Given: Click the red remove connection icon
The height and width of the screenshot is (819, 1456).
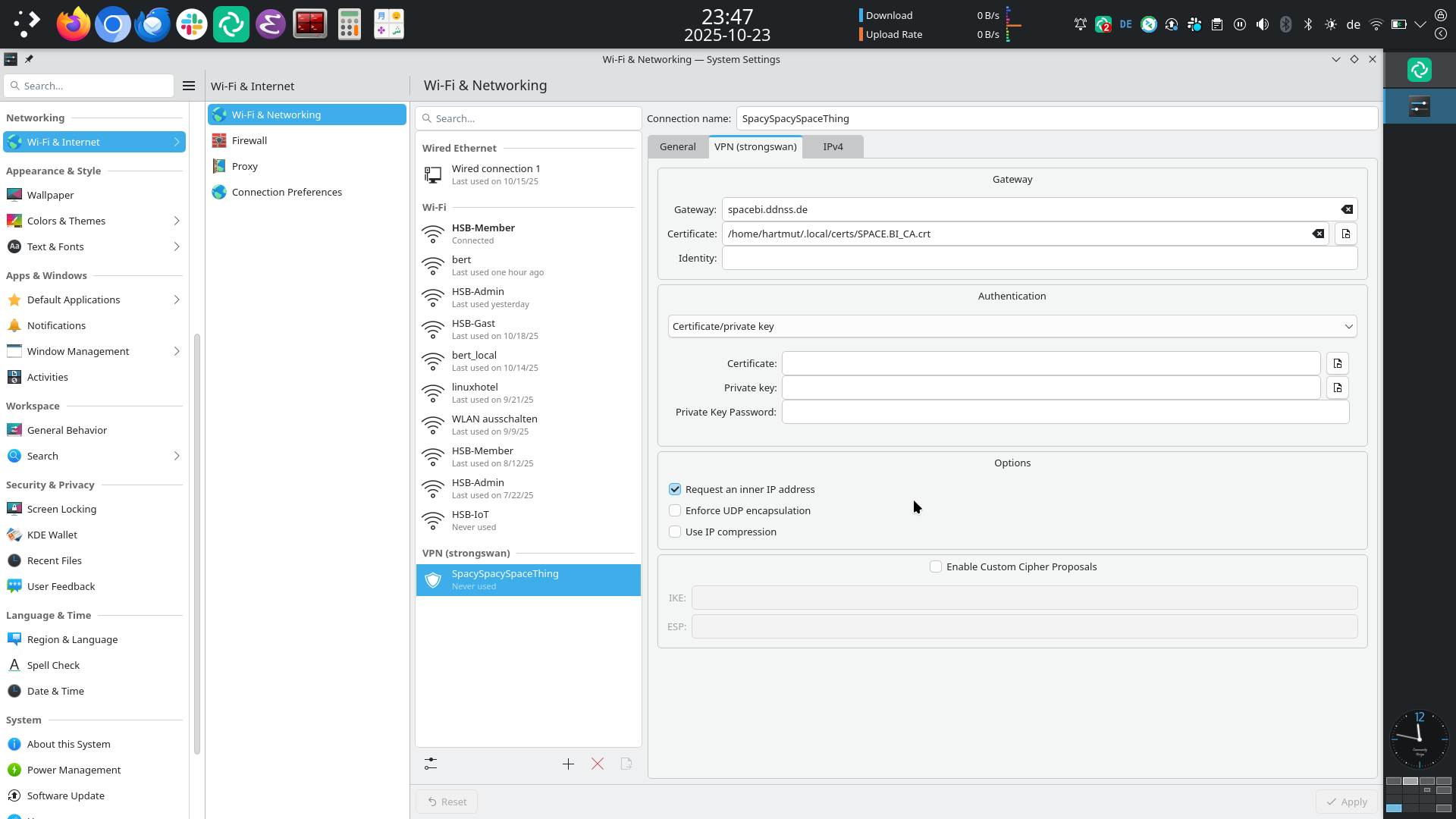Looking at the screenshot, I should [x=598, y=764].
